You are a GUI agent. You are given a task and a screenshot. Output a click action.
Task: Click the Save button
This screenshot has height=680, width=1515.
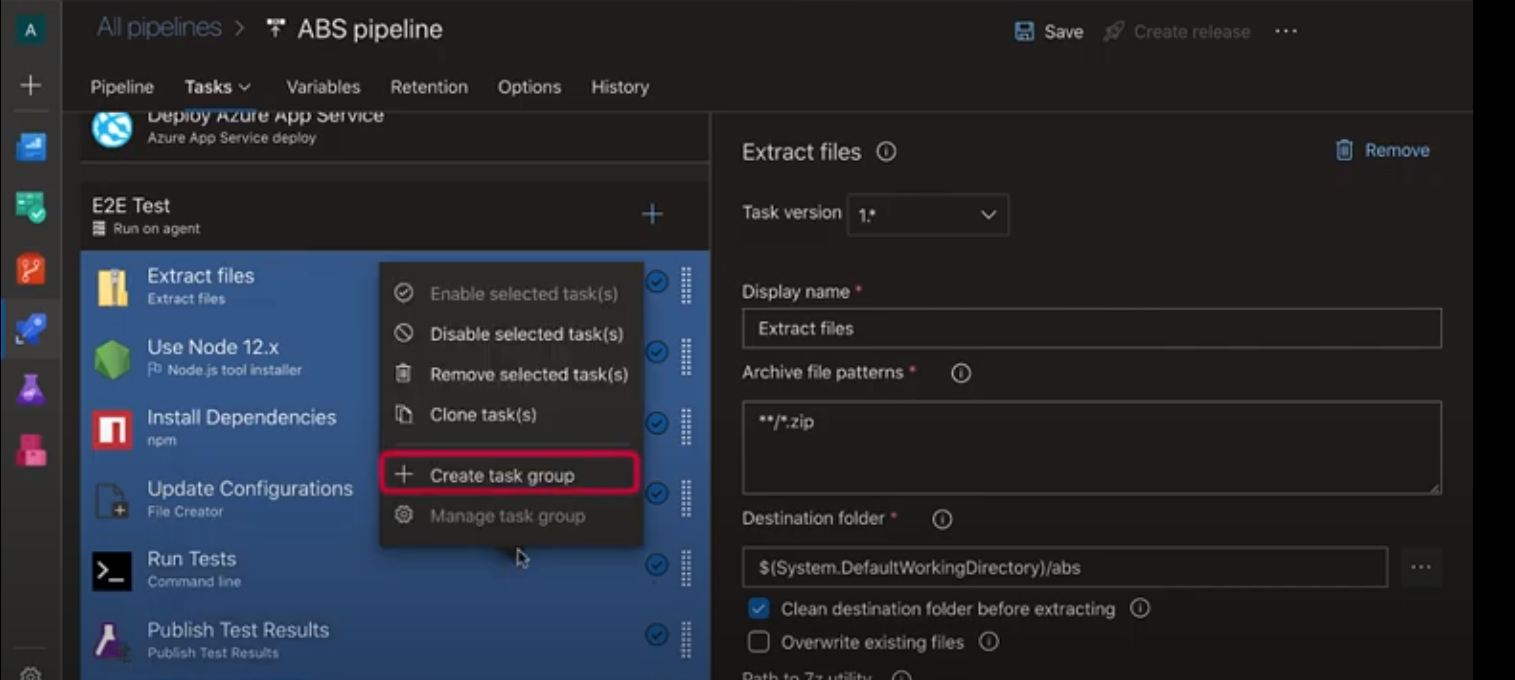pyautogui.click(x=1049, y=32)
